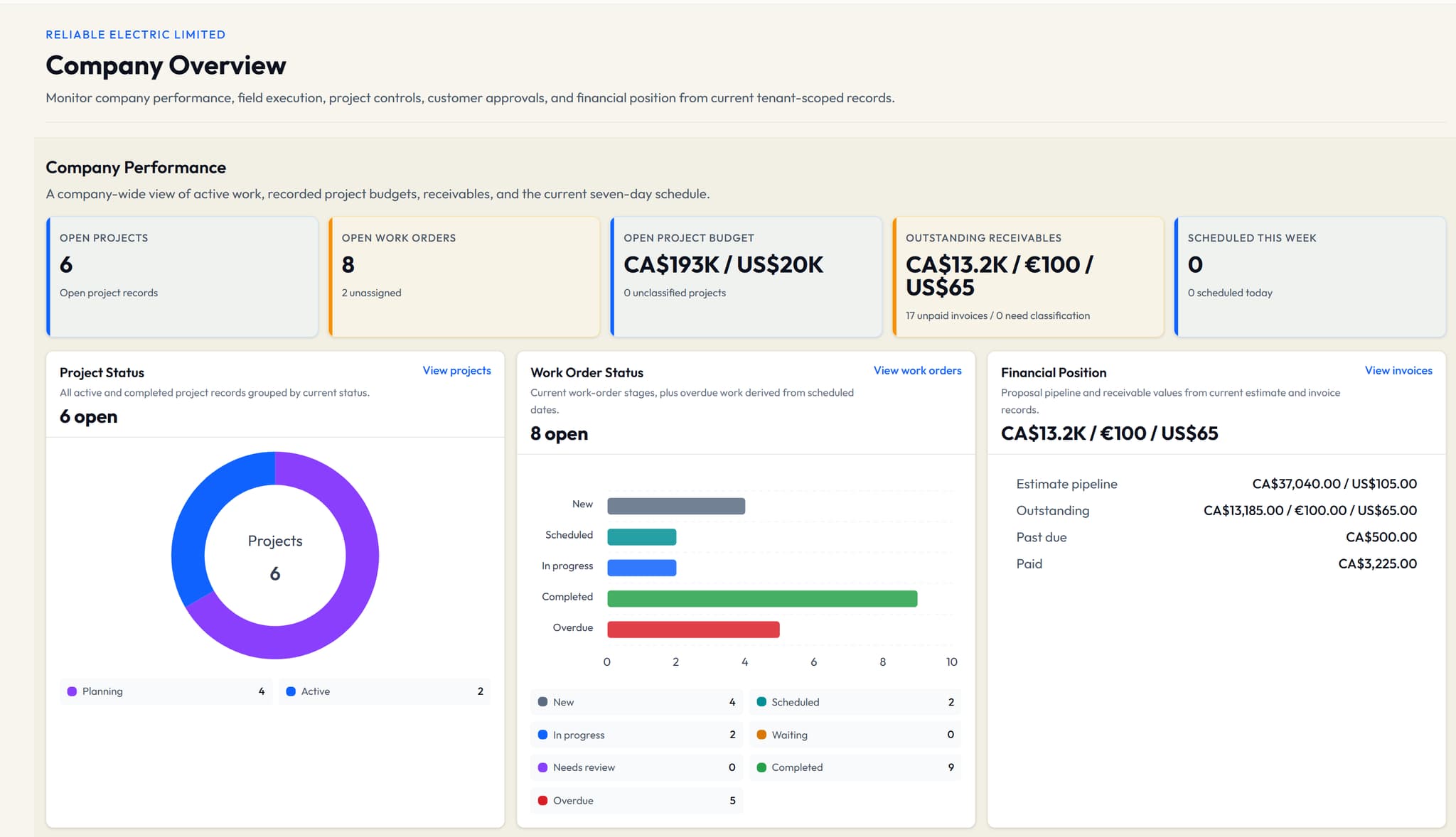This screenshot has height=837, width=1456.
Task: Select the Completed legend row showing 9
Action: point(855,767)
